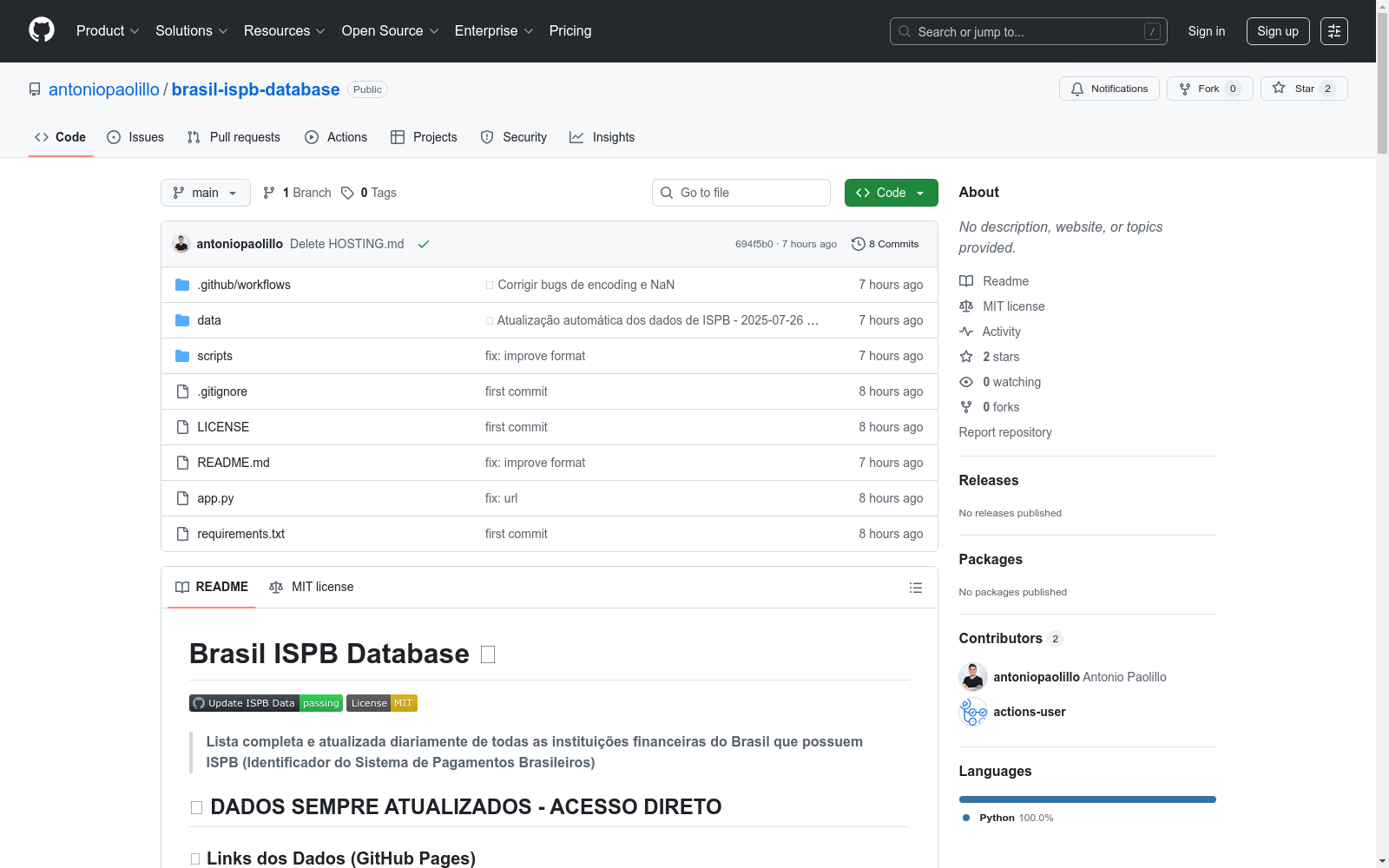Switch to the Security tab
Screen dimensions: 1389x868
pos(514,137)
